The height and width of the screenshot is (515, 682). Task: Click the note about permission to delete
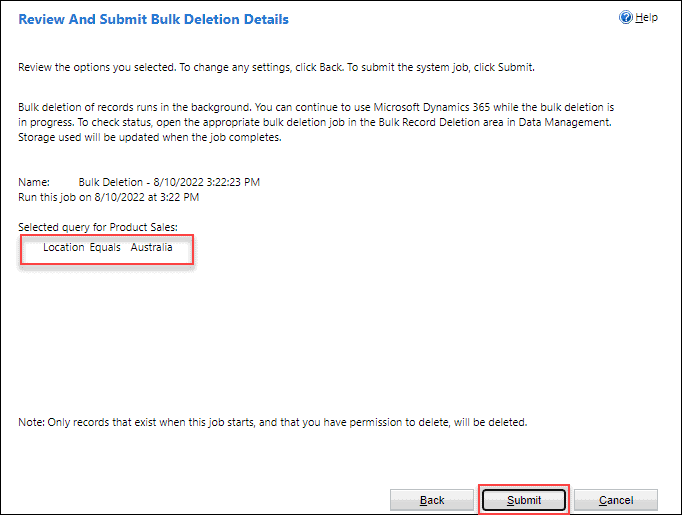pos(273,422)
